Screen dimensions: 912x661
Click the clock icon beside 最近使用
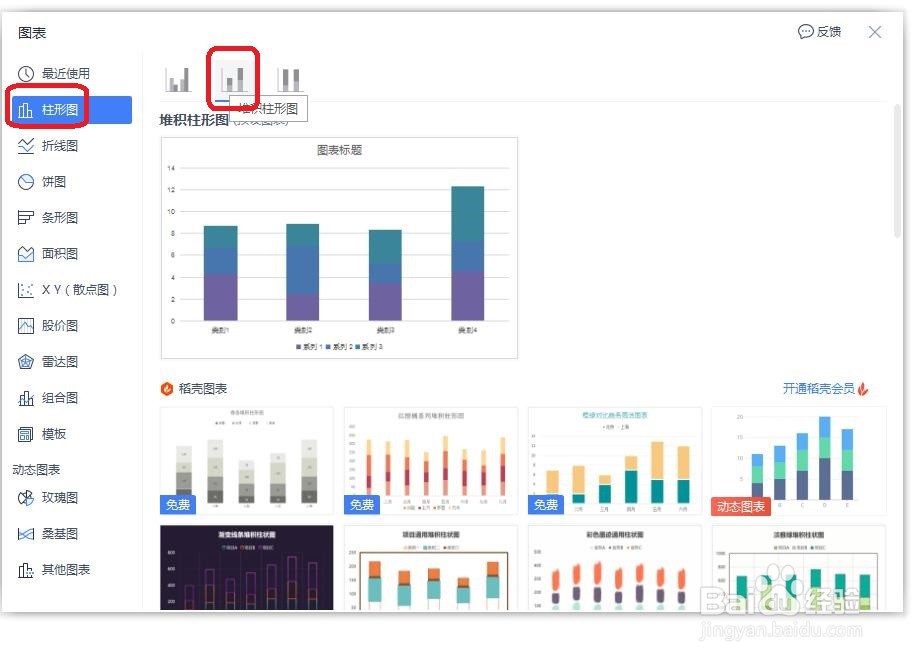click(26, 73)
